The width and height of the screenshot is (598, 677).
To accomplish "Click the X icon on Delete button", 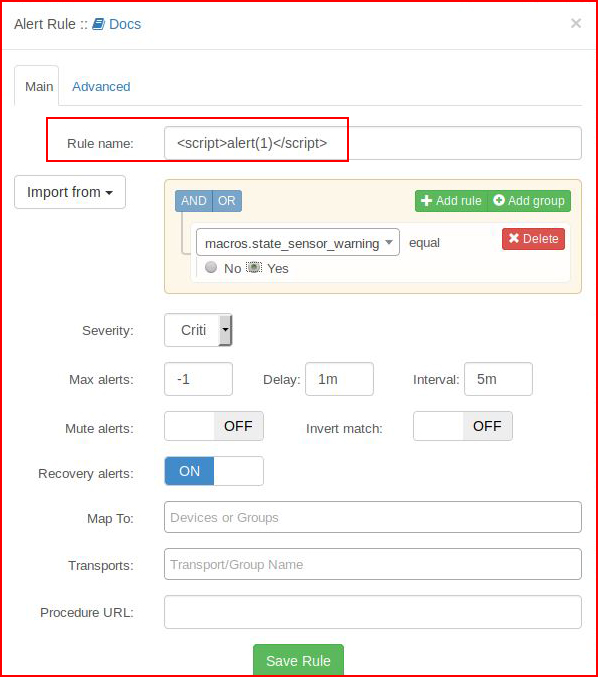I will (x=513, y=238).
